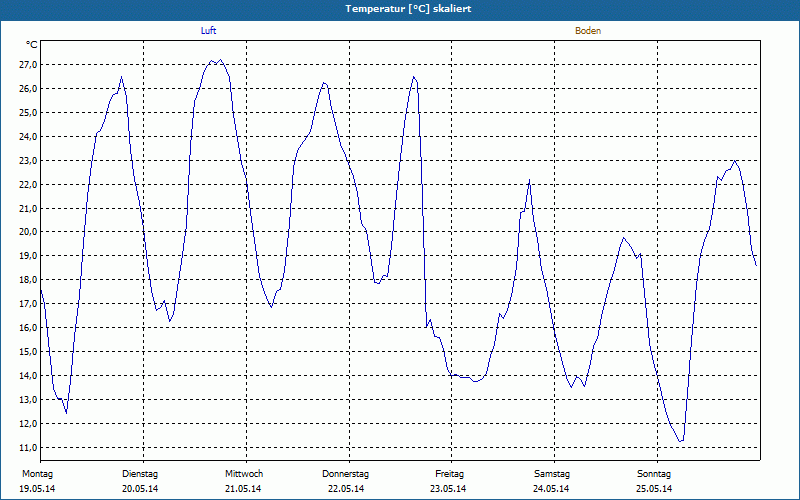Click the 14,0 y-axis label

point(28,376)
